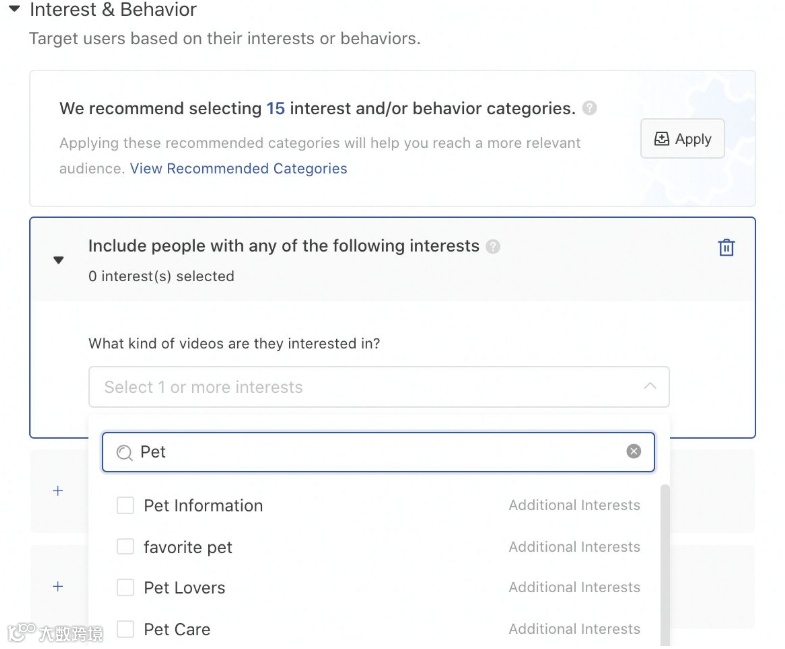Tick the favorite pet checkbox
Image resolution: width=785 pixels, height=649 pixels.
coord(125,547)
